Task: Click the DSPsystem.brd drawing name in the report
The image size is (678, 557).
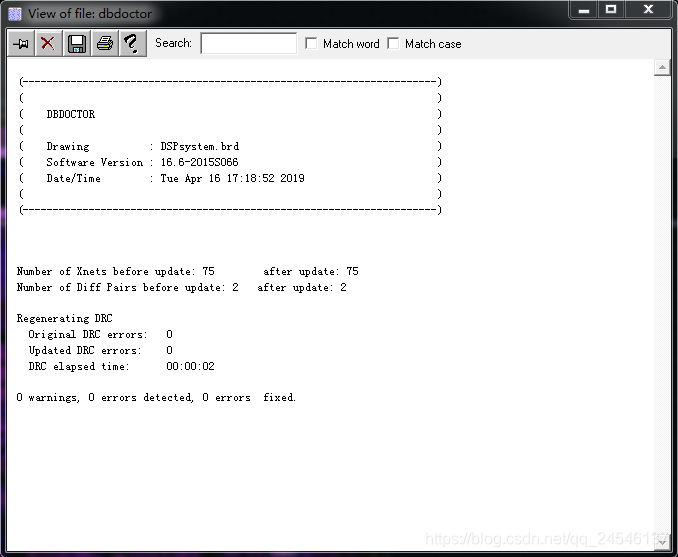Action: click(x=199, y=146)
